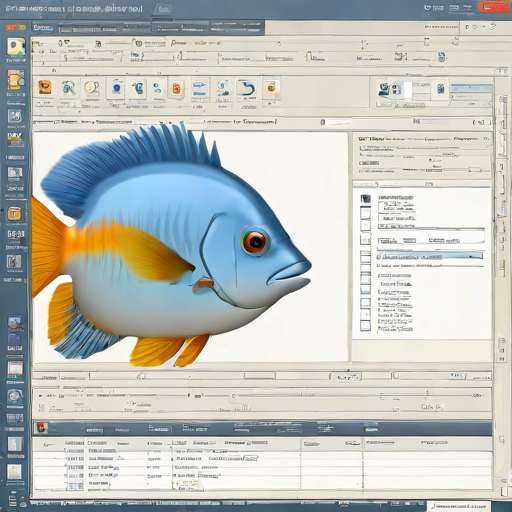Image resolution: width=512 pixels, height=512 pixels.
Task: Select the highlighted blue row in right list panel
Action: point(430,256)
